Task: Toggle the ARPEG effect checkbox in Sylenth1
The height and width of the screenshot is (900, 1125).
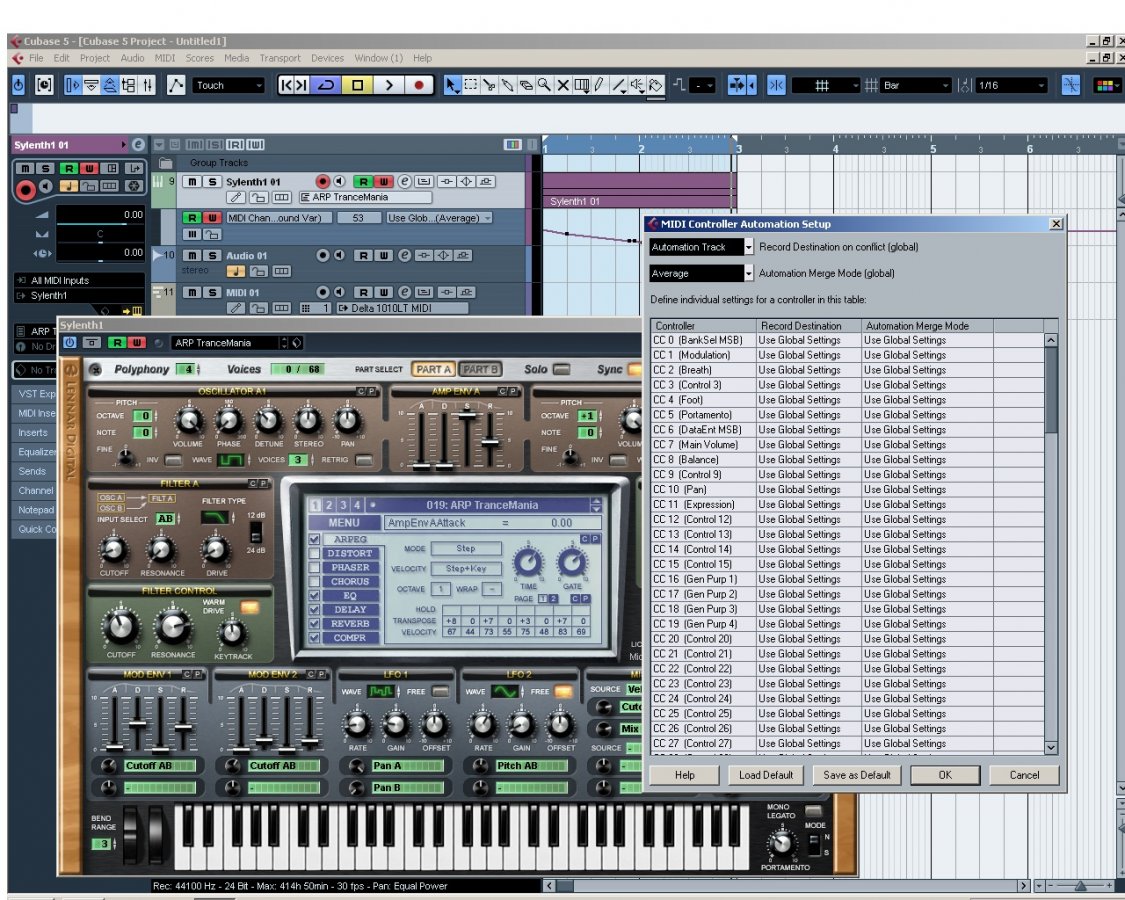Action: [314, 540]
